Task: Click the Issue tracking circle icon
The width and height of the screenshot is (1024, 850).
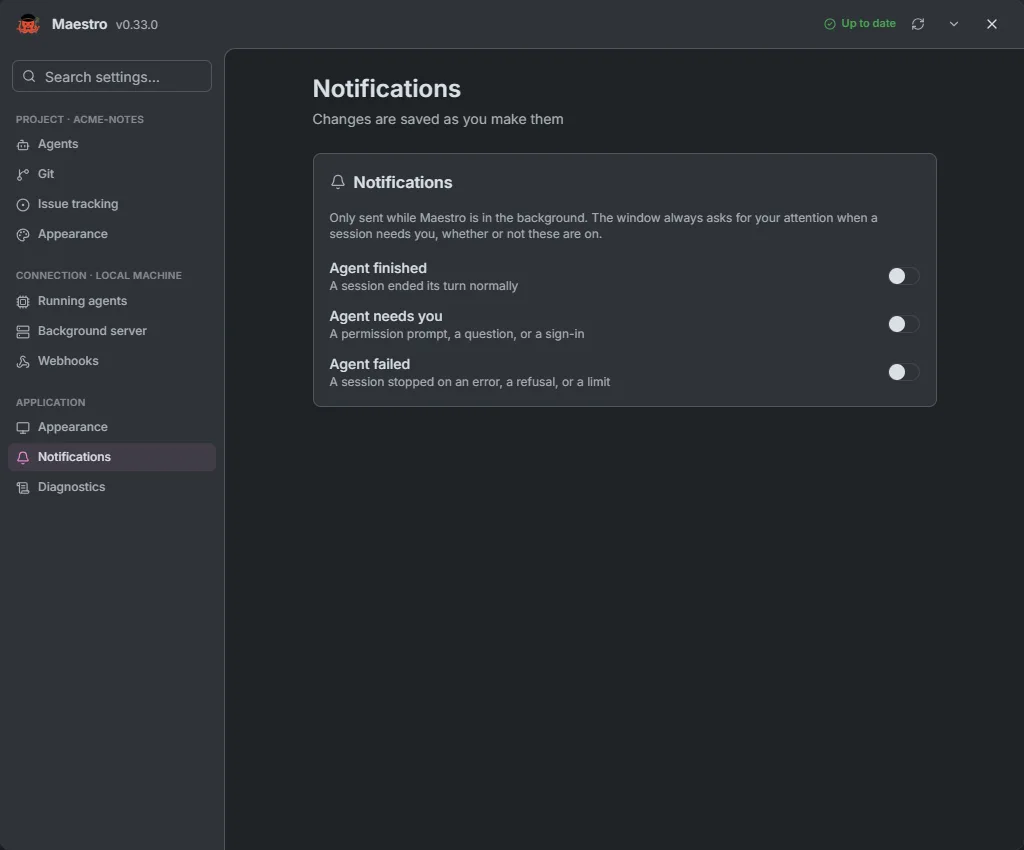Action: tap(23, 204)
